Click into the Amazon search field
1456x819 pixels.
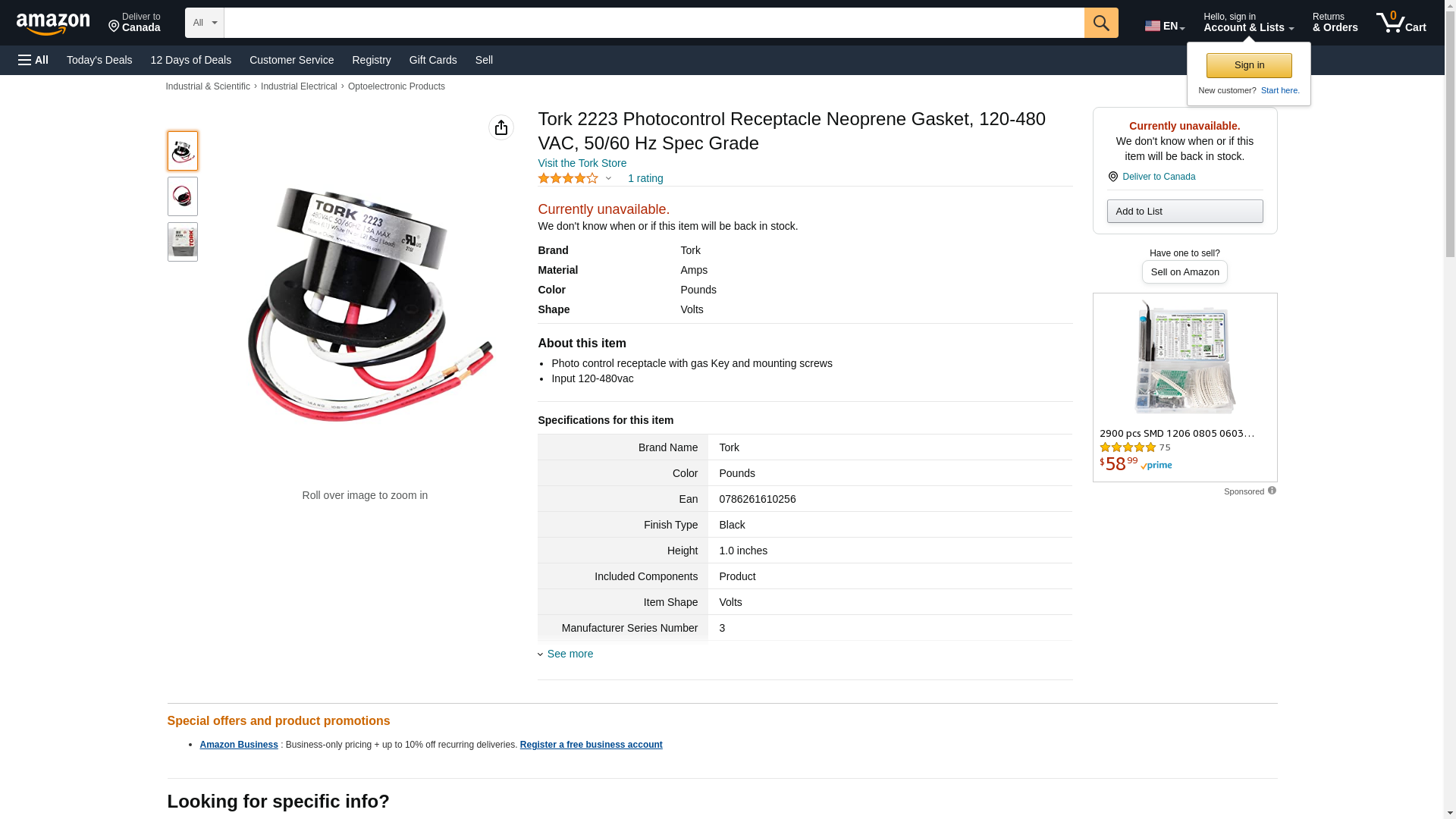654,23
